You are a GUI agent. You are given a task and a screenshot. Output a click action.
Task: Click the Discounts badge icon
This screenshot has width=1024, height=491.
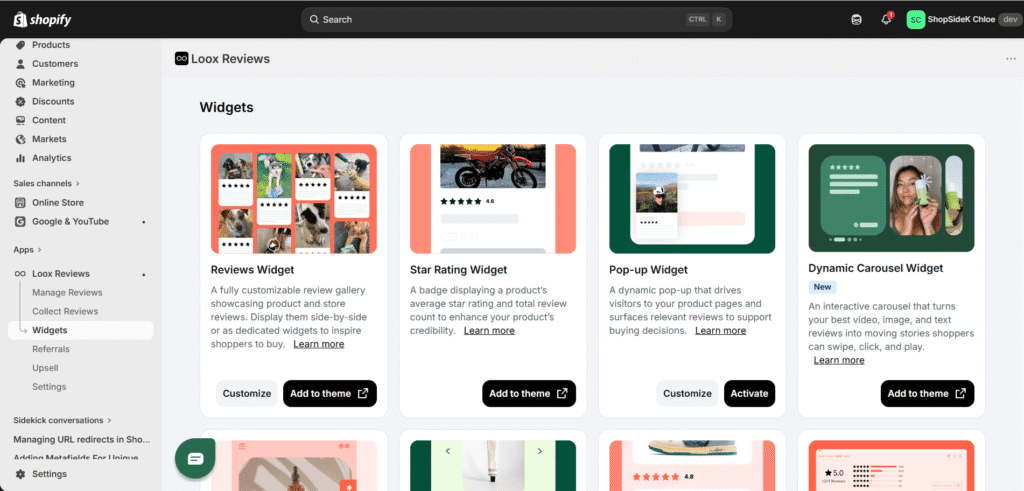point(20,102)
